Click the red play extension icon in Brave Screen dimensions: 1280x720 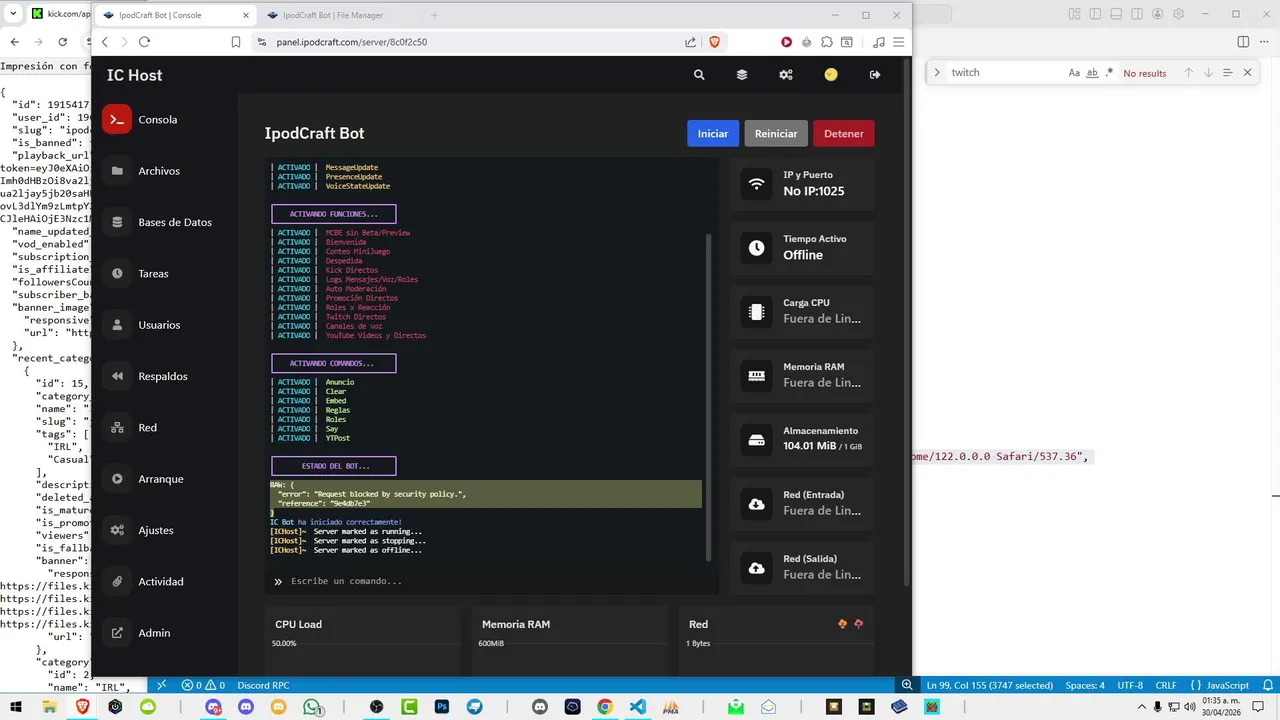click(787, 42)
